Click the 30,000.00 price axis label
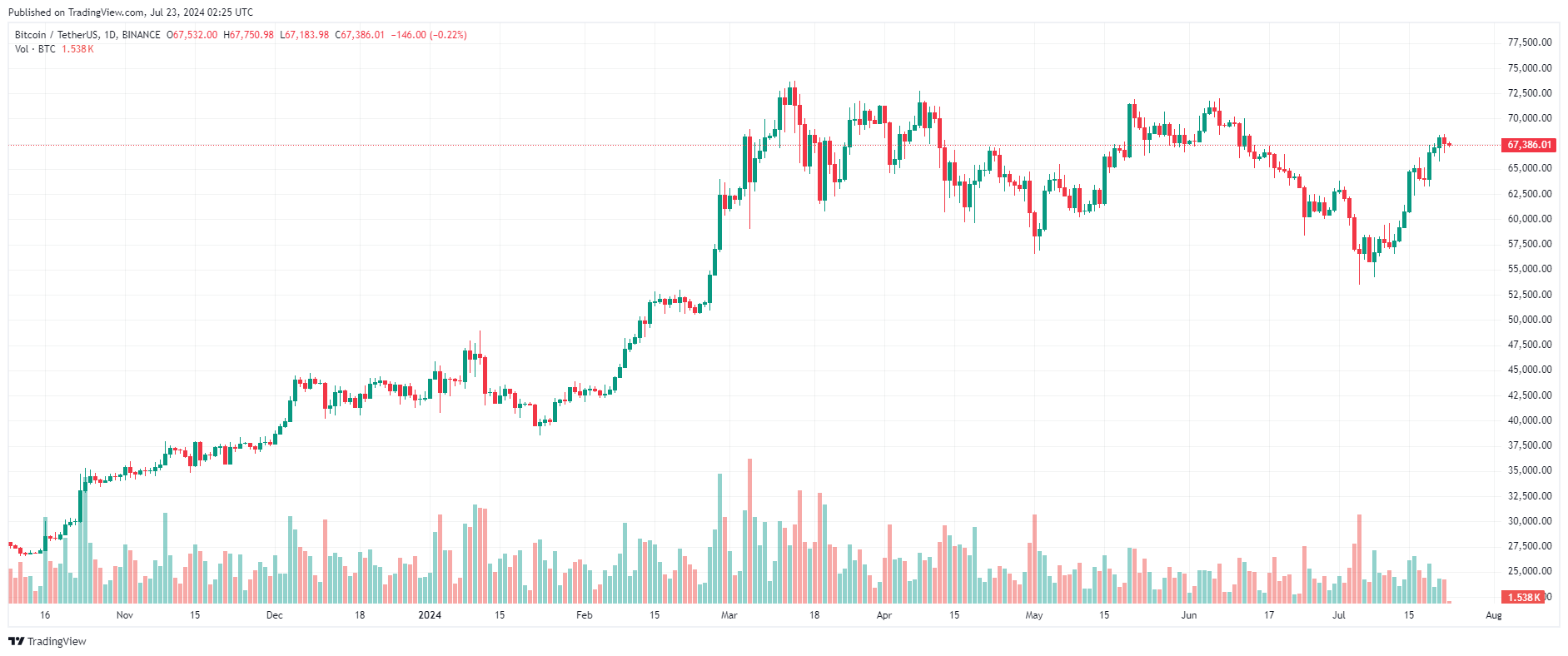The width and height of the screenshot is (1568, 656). [x=1530, y=521]
